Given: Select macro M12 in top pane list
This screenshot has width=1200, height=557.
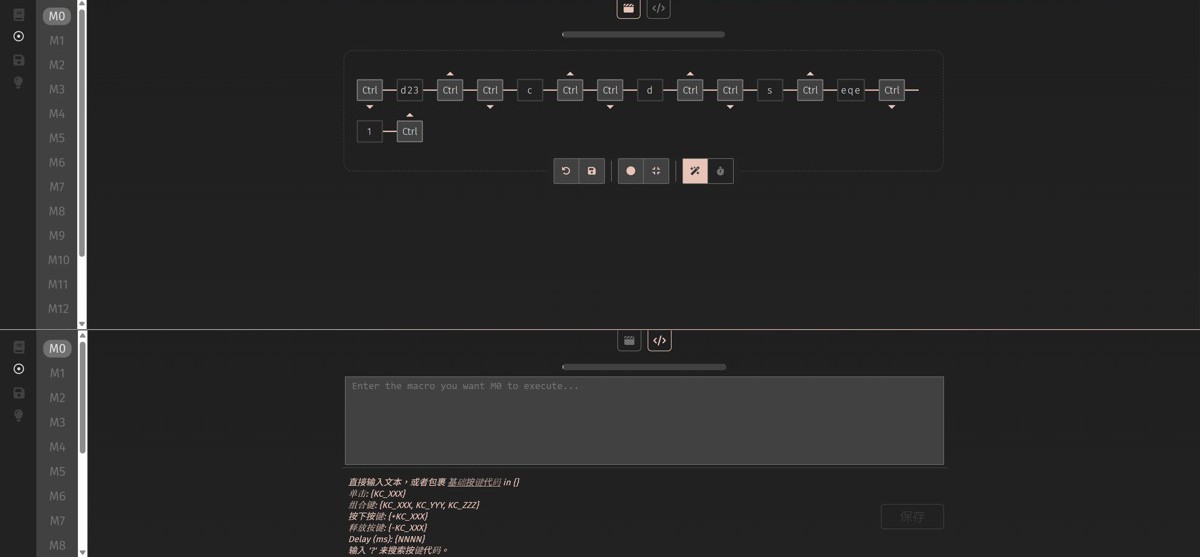Looking at the screenshot, I should click(x=59, y=309).
